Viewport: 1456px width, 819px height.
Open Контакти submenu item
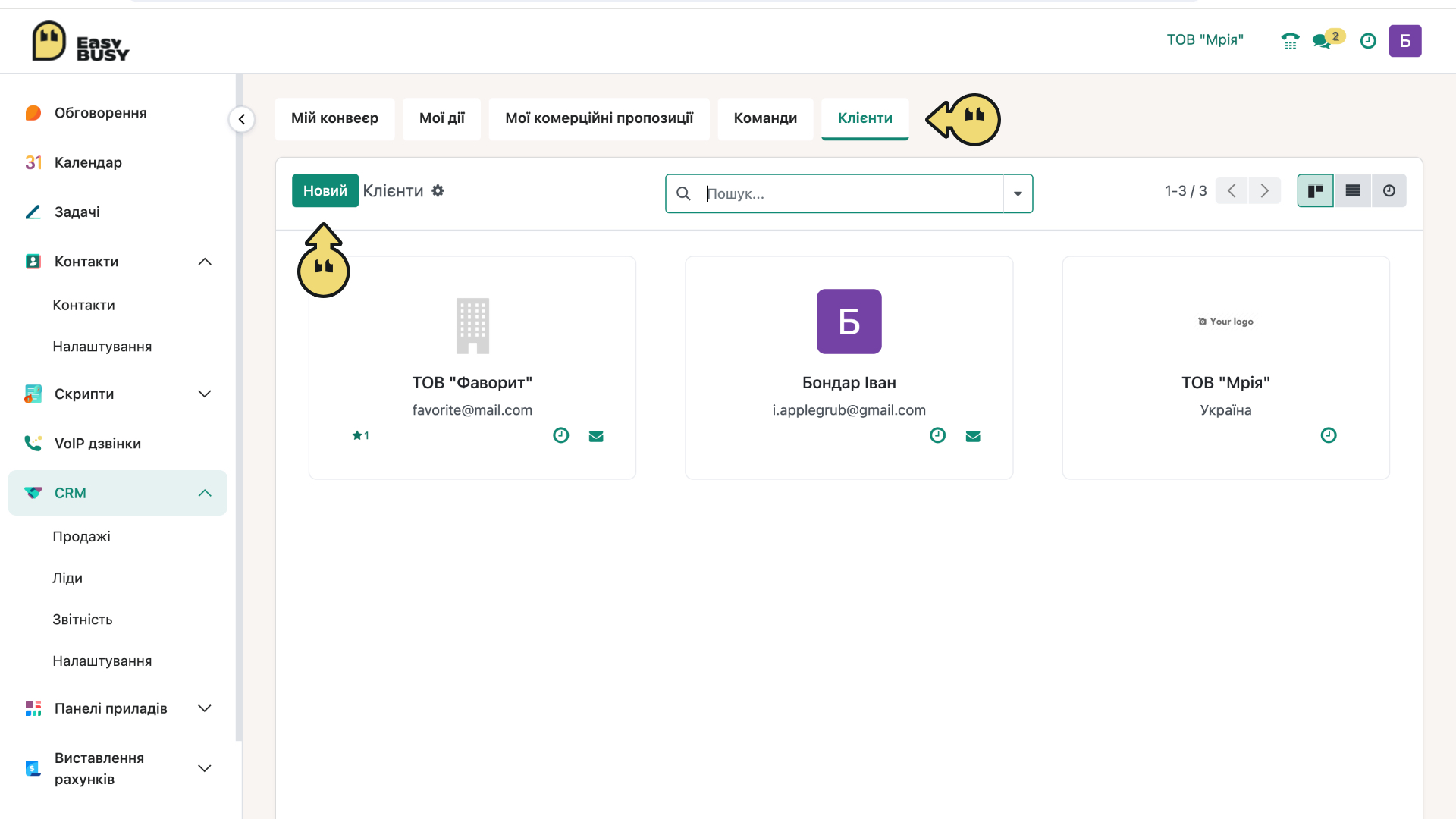83,305
